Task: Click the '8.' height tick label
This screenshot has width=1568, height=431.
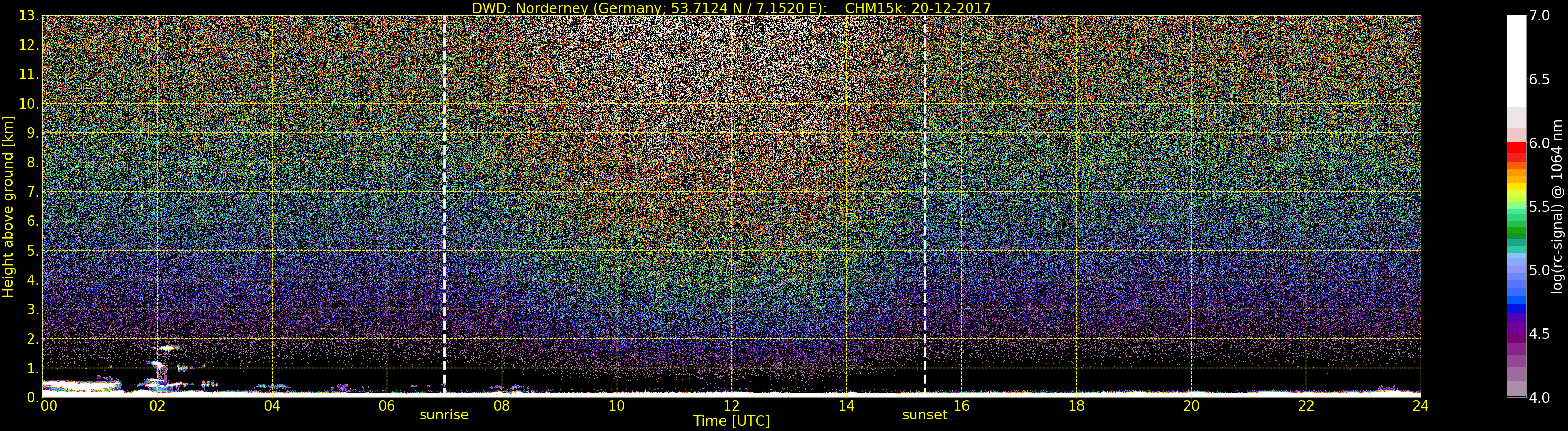Action: coord(33,163)
